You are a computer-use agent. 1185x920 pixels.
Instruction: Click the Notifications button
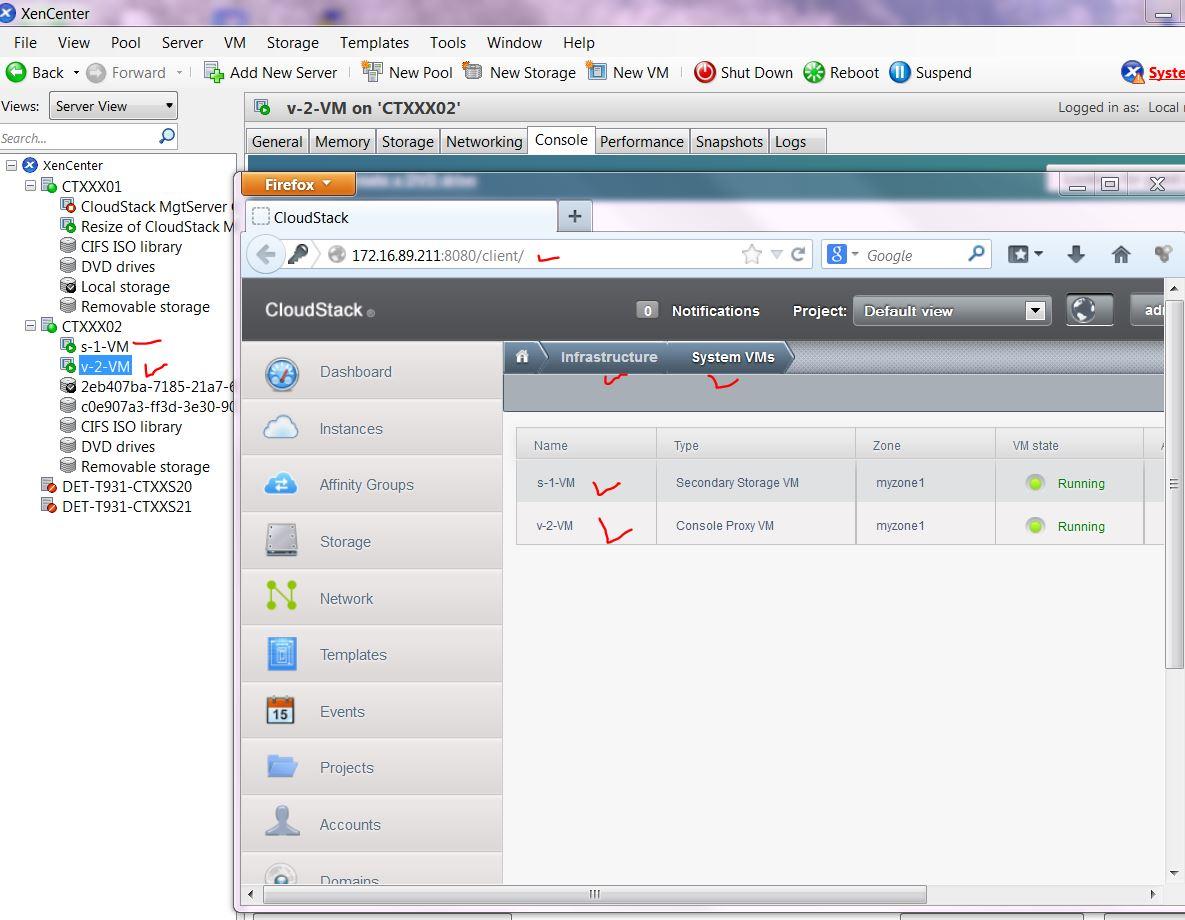(698, 311)
